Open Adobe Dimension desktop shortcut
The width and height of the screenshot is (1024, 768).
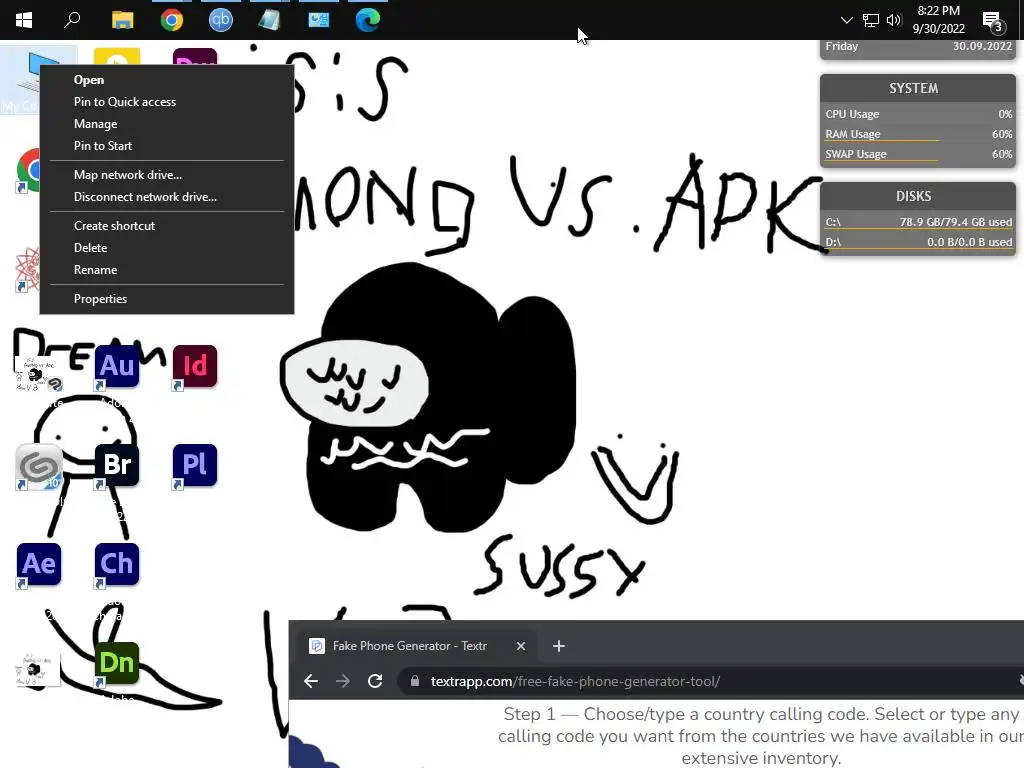point(117,664)
